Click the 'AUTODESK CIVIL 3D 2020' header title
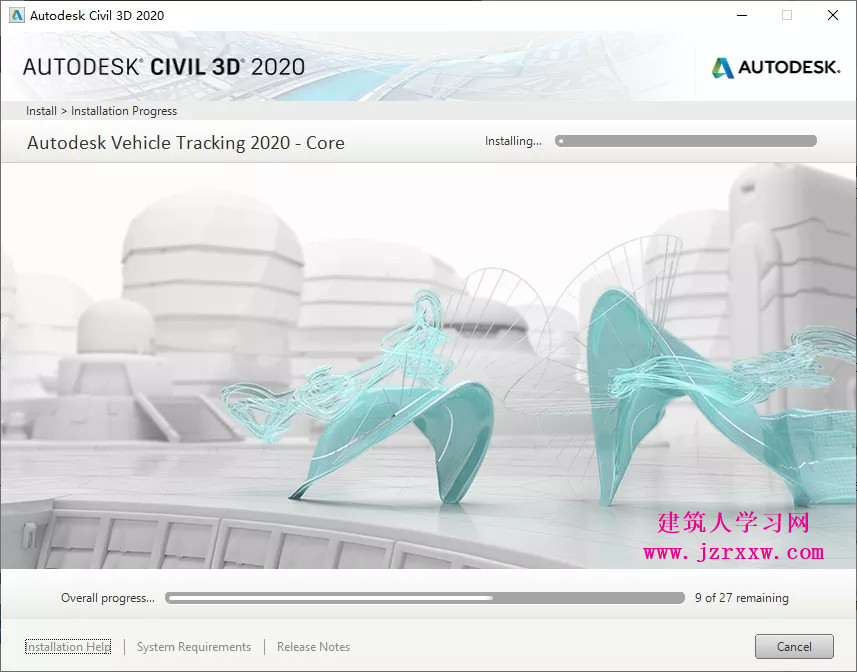Image resolution: width=857 pixels, height=672 pixels. [x=164, y=67]
